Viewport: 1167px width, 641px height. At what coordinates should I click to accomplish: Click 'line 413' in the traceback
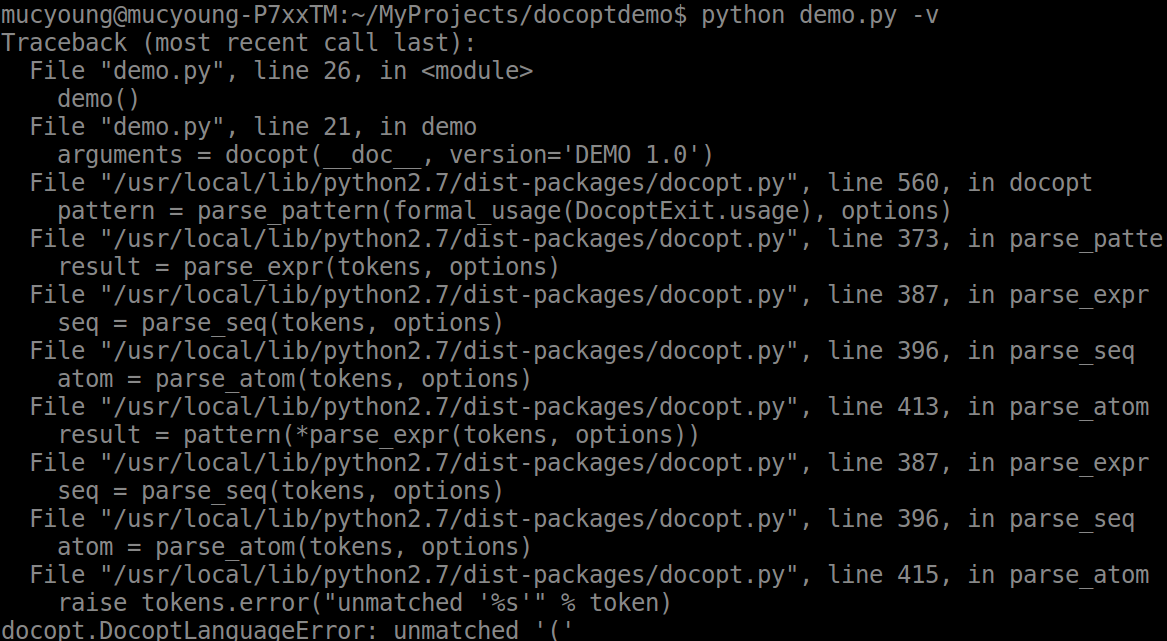tap(890, 407)
